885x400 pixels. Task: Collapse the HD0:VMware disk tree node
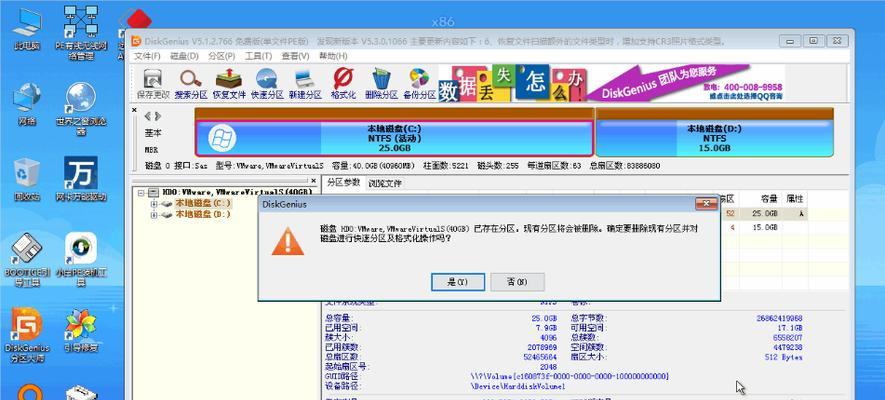click(x=141, y=192)
